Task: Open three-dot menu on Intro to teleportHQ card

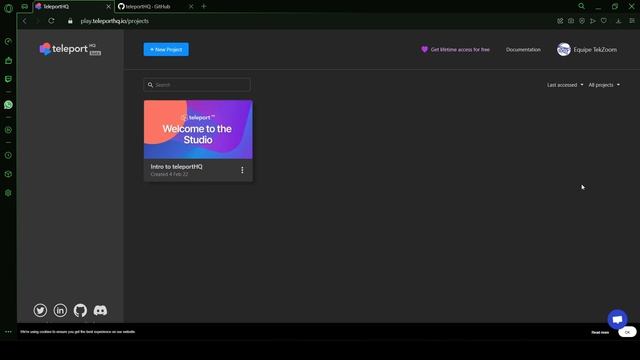Action: tap(242, 170)
